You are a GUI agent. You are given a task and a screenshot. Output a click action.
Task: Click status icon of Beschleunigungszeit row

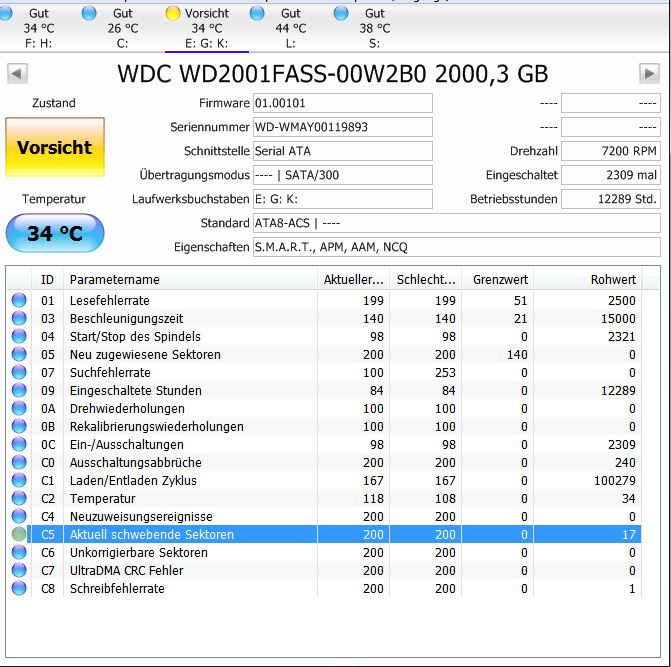[x=19, y=318]
